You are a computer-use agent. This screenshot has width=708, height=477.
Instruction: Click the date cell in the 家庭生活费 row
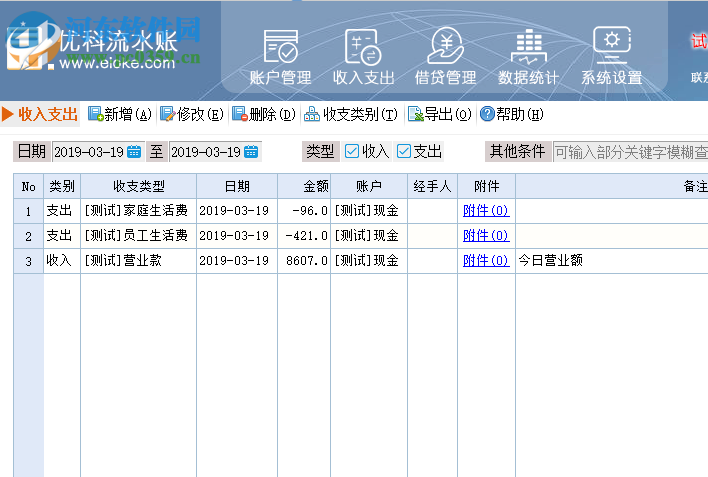tap(237, 211)
